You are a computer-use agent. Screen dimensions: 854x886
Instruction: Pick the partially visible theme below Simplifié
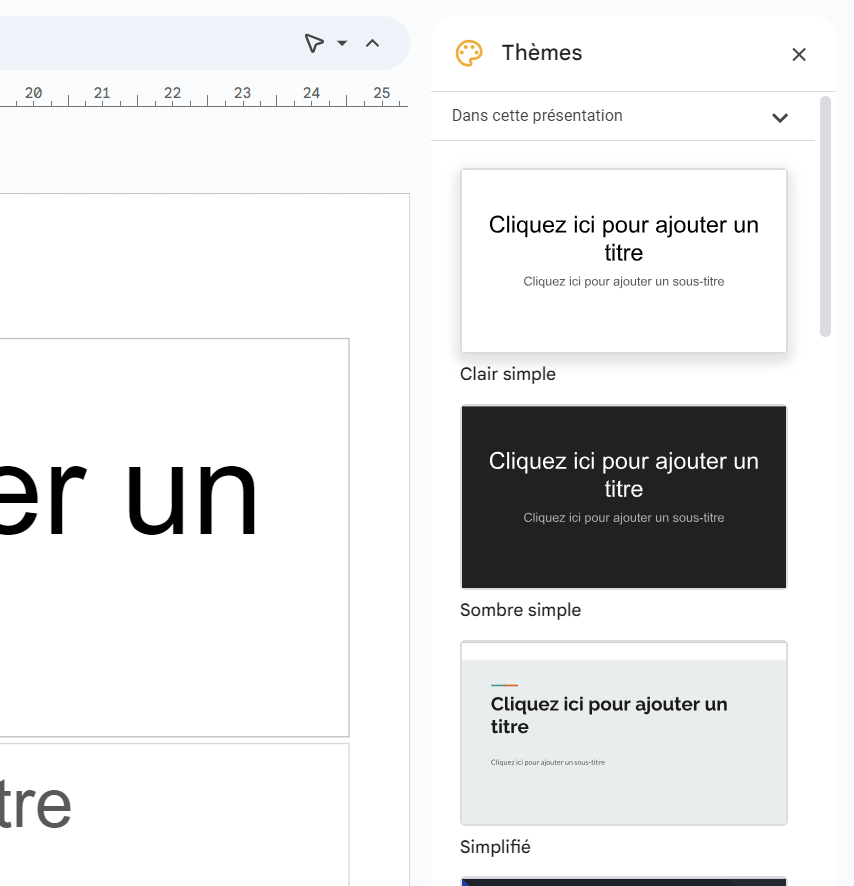tap(623, 881)
